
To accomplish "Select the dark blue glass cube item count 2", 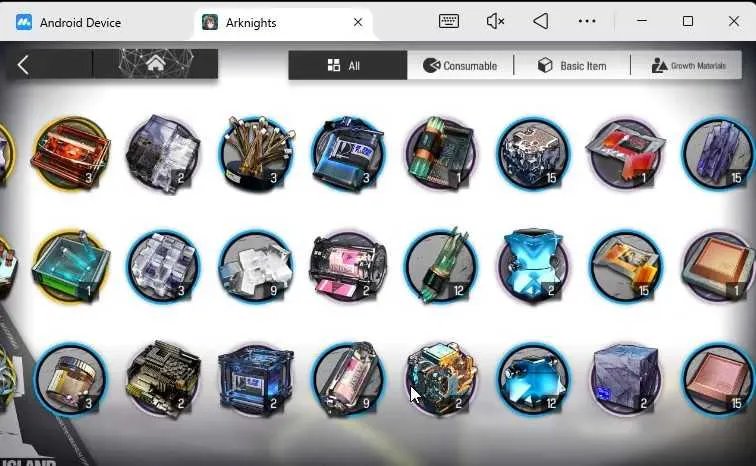I will 256,379.
